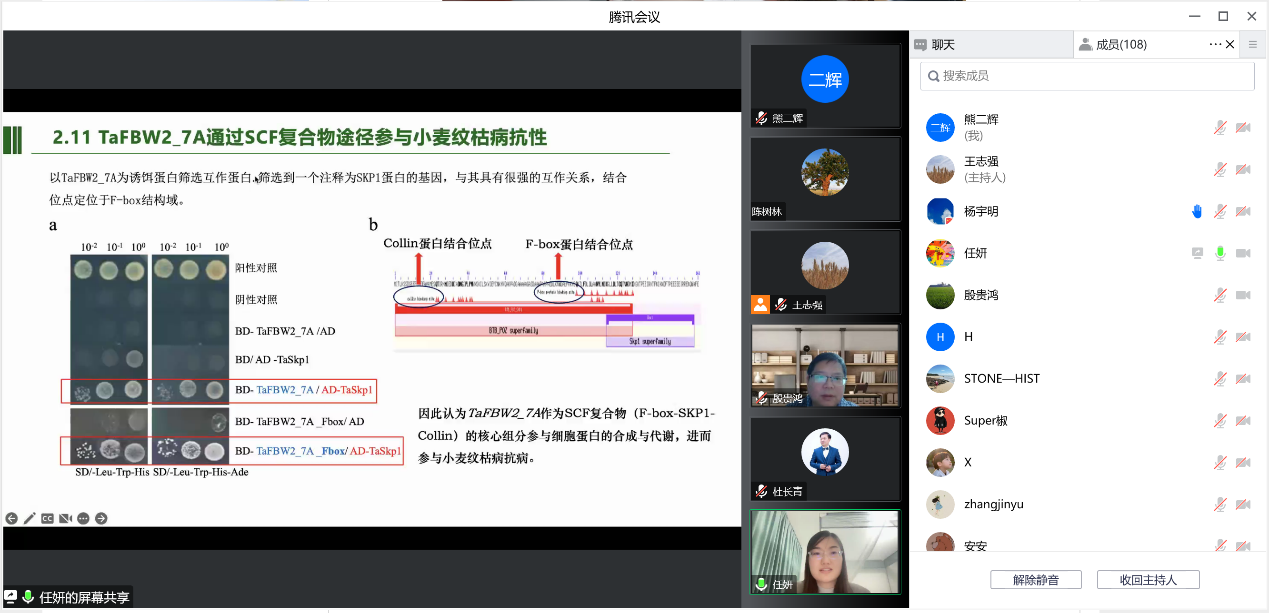Click 杨宇明's raised hand icon
1269x613 pixels.
point(1197,211)
